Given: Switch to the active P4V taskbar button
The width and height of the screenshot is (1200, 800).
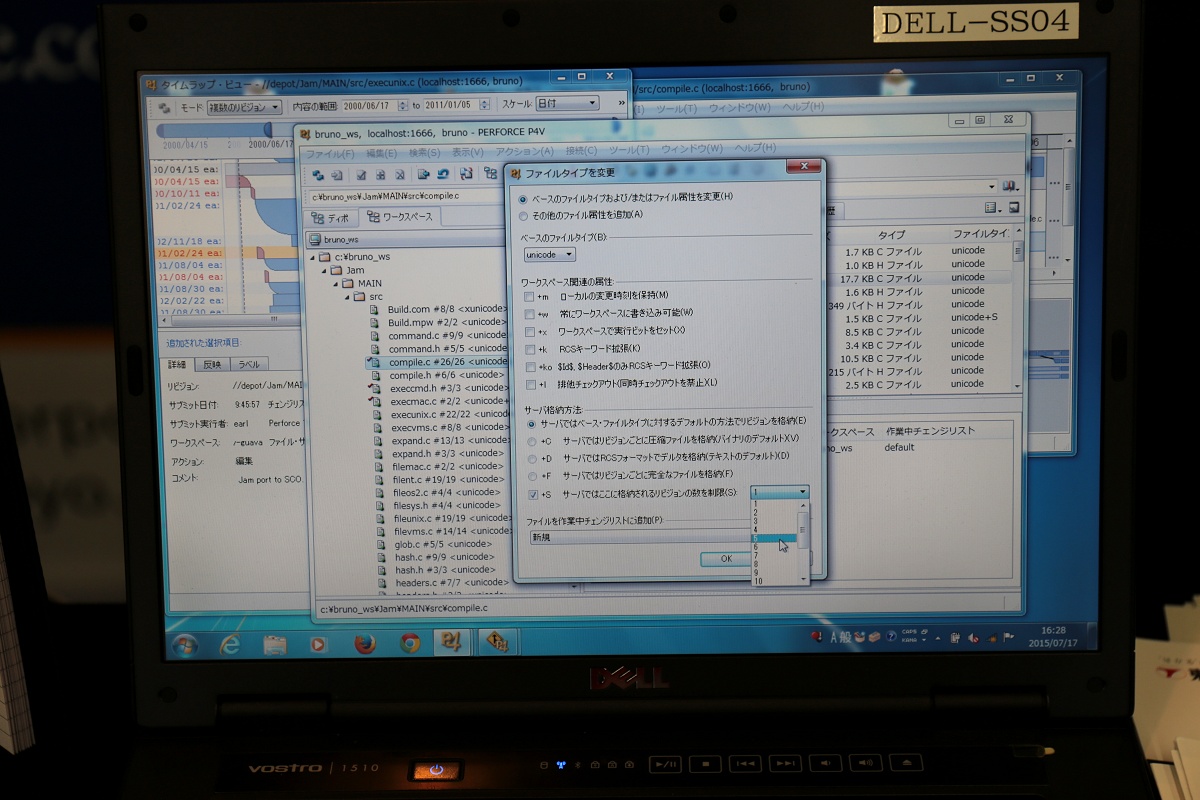Looking at the screenshot, I should pyautogui.click(x=450, y=642).
